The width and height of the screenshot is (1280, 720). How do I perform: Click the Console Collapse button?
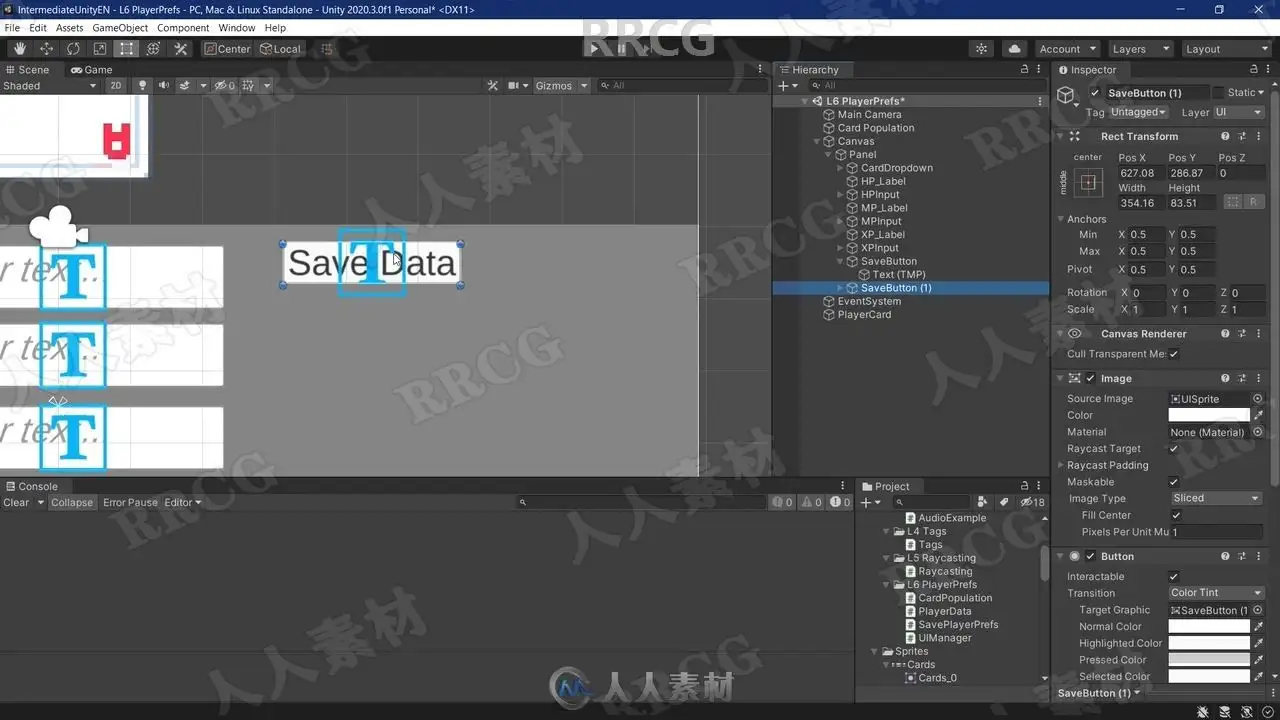pyautogui.click(x=72, y=503)
